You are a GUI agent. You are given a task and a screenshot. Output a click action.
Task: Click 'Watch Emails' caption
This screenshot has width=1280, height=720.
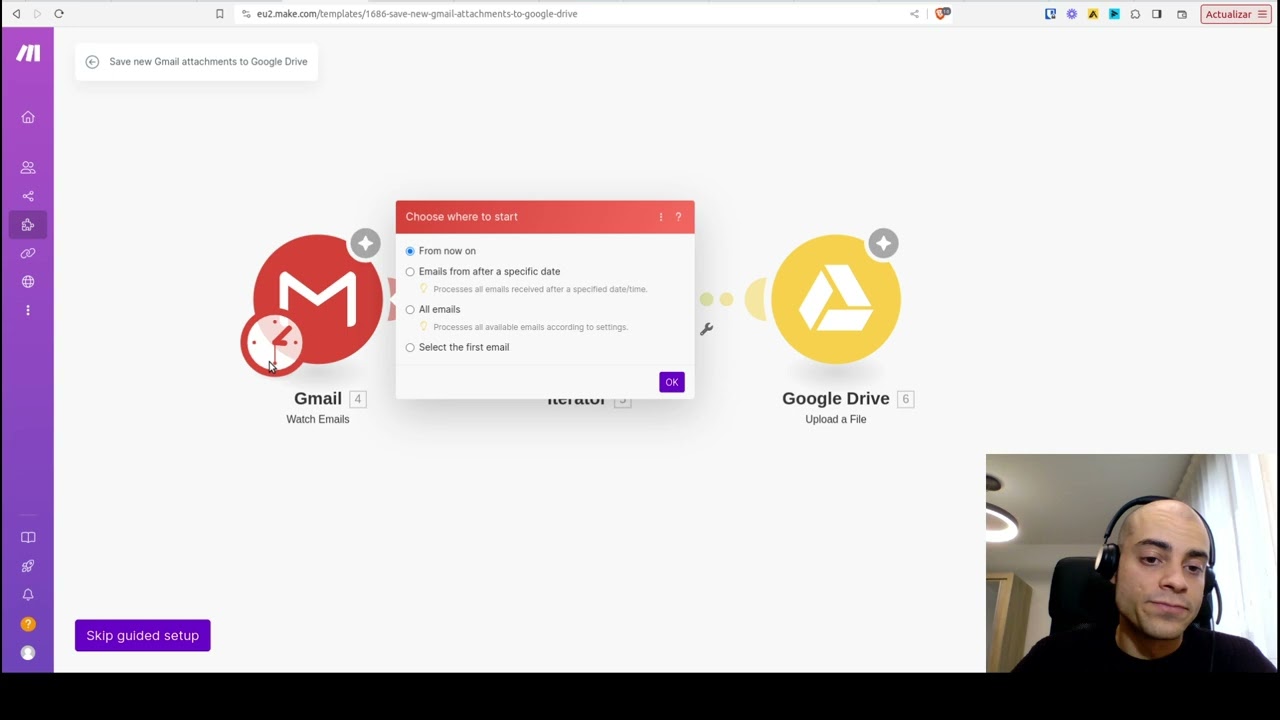[318, 420]
